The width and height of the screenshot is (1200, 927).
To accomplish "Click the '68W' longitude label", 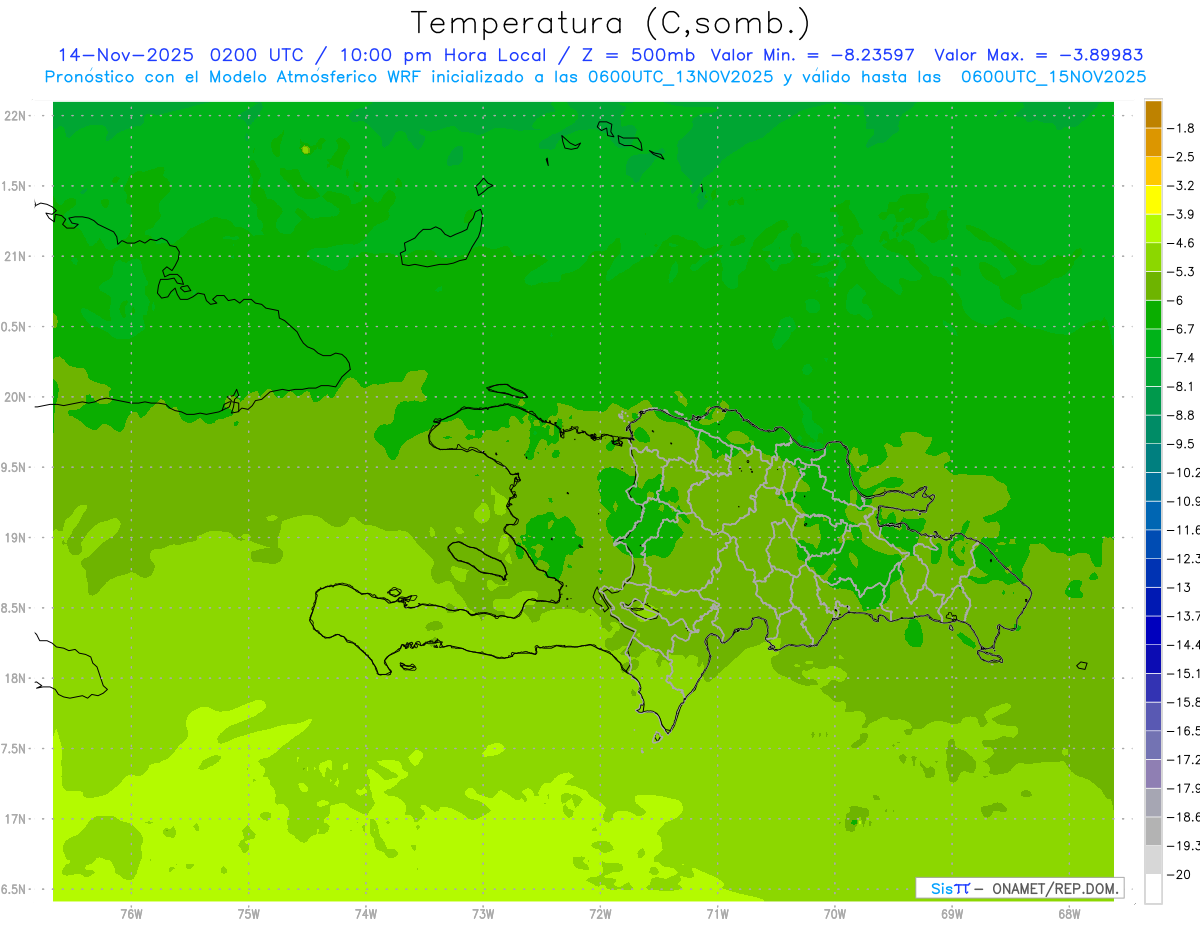I will [1069, 914].
